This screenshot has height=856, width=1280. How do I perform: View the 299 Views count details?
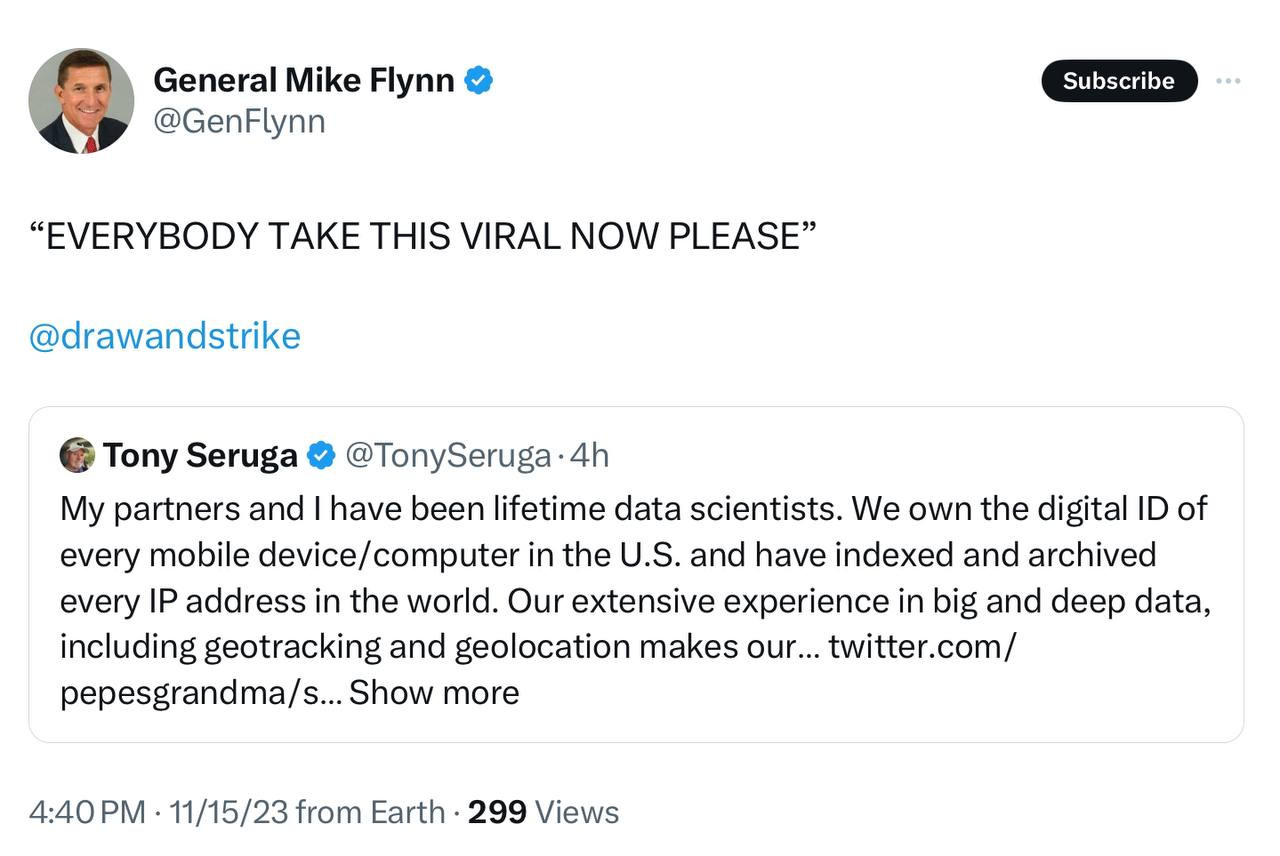[543, 812]
